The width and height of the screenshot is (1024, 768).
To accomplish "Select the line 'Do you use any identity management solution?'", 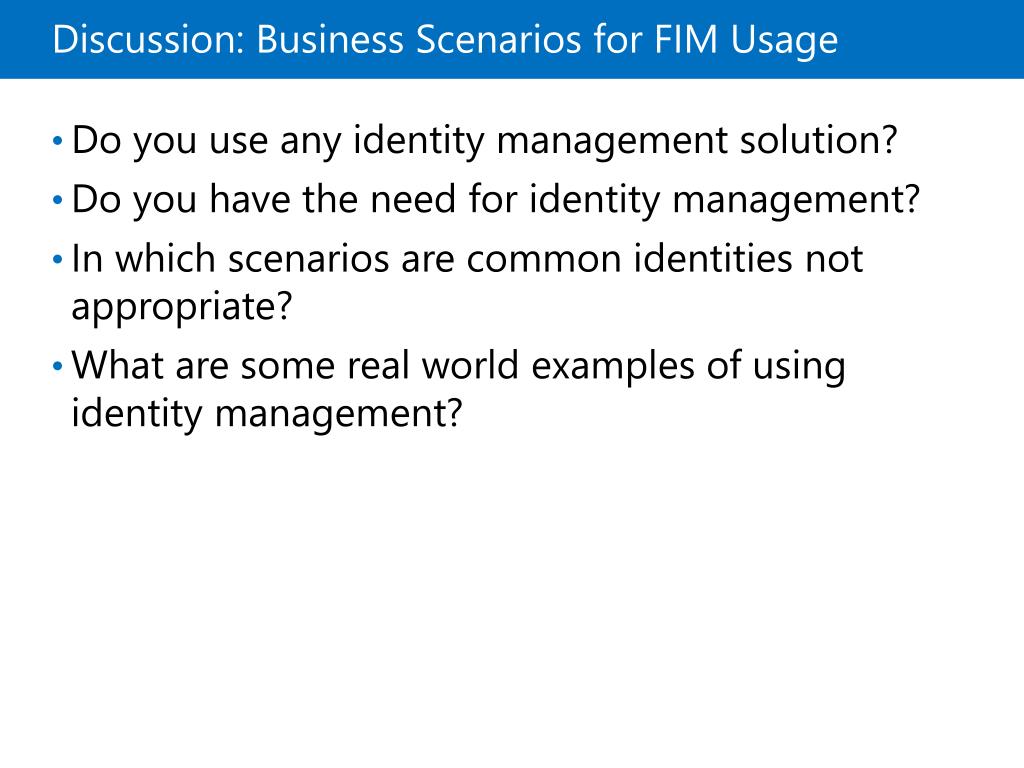I will (484, 141).
